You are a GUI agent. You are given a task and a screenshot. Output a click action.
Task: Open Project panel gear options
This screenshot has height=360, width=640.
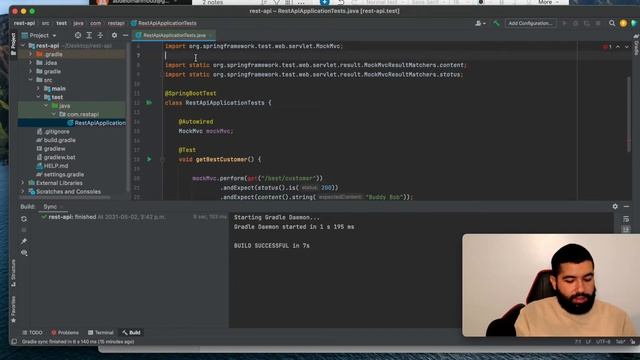(114, 36)
